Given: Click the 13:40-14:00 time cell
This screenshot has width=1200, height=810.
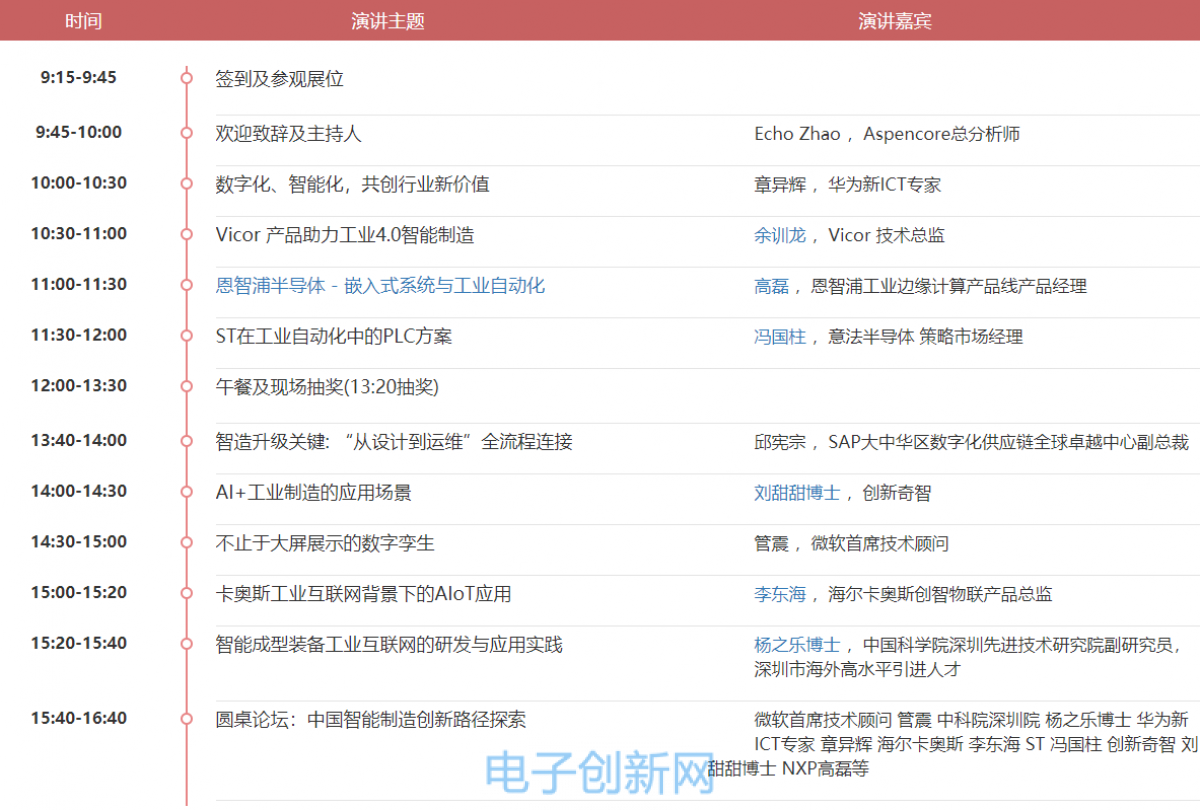Looking at the screenshot, I should click(78, 440).
